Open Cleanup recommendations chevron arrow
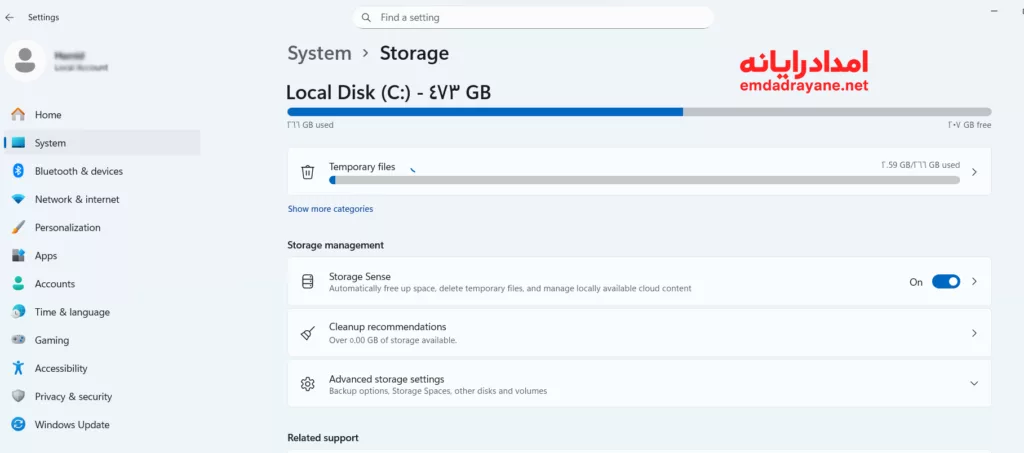This screenshot has height=453, width=1024. 974,333
